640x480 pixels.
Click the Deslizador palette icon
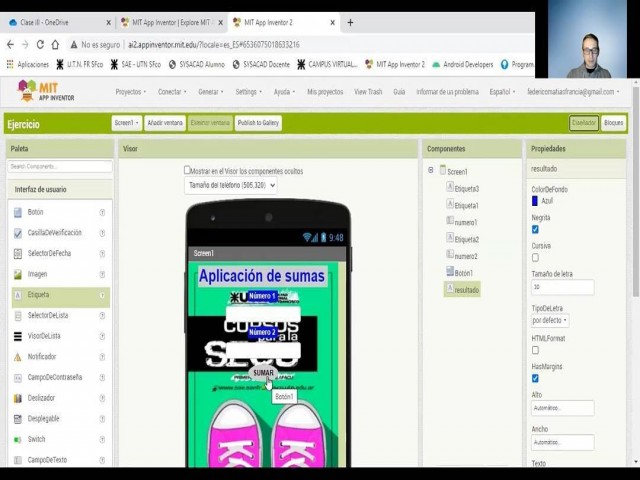(x=18, y=398)
